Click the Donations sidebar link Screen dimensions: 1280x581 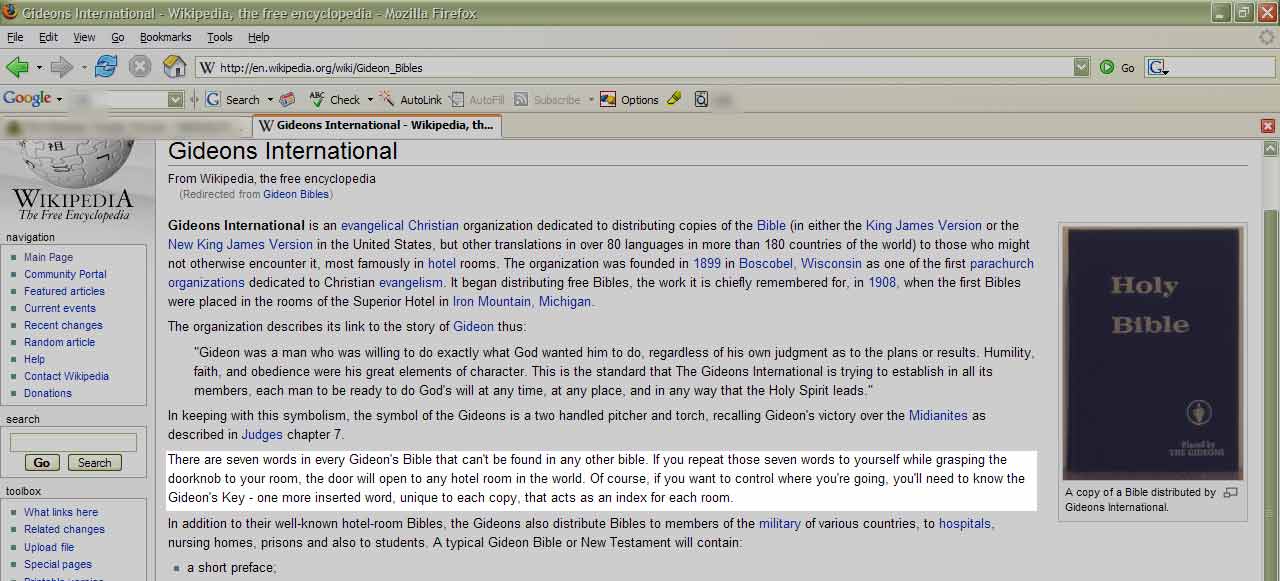pos(48,393)
